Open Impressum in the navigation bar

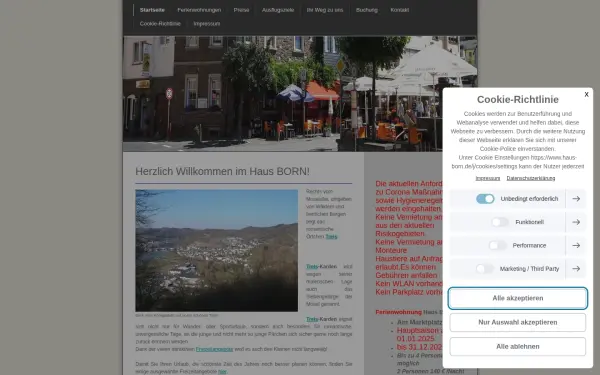pos(207,24)
